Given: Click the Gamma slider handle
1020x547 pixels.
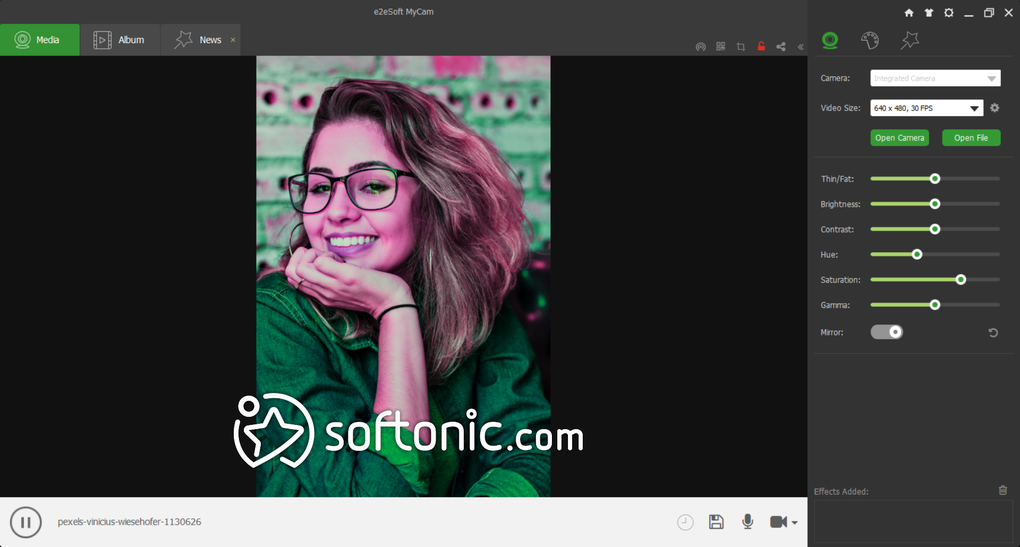Looking at the screenshot, I should (935, 304).
